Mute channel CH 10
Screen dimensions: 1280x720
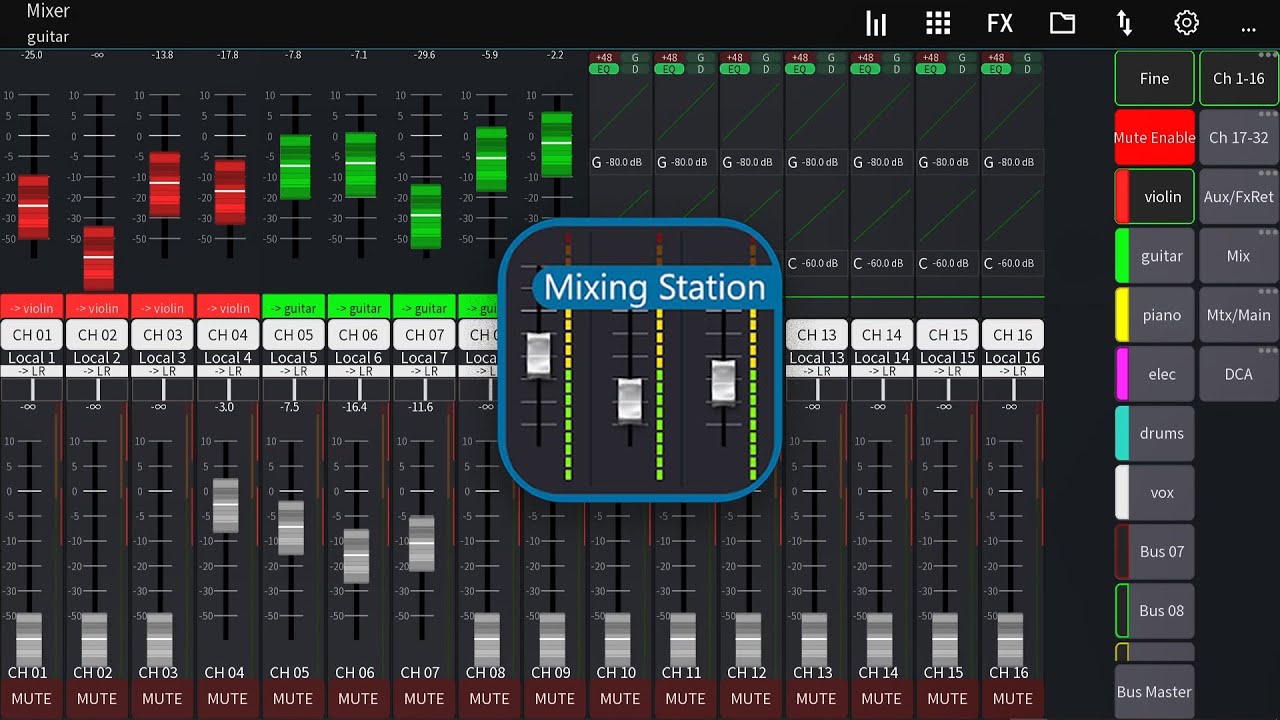tap(620, 699)
